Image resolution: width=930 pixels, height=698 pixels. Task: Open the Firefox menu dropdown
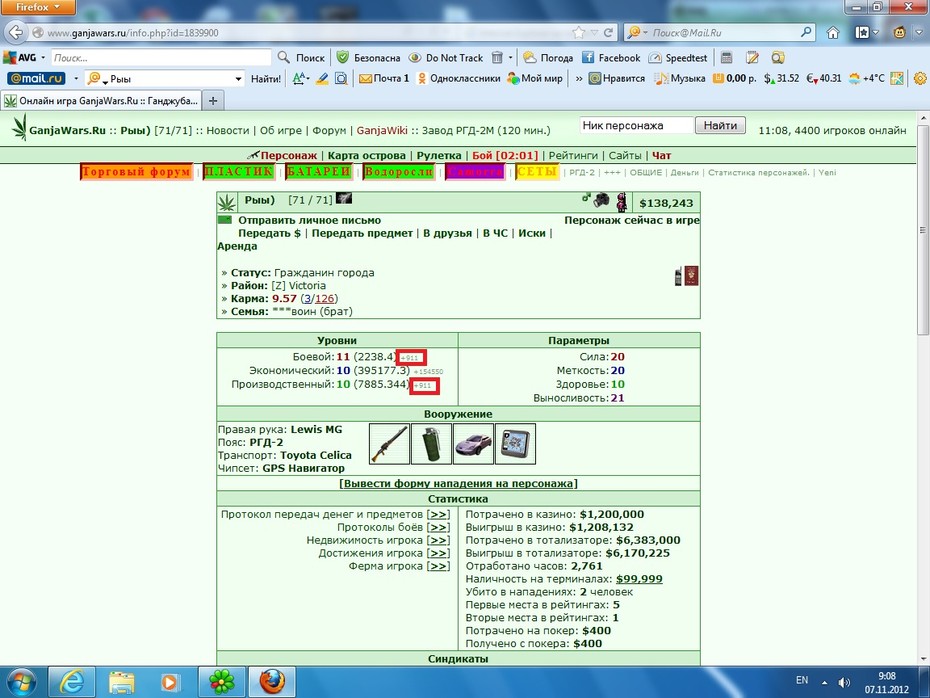[38, 7]
